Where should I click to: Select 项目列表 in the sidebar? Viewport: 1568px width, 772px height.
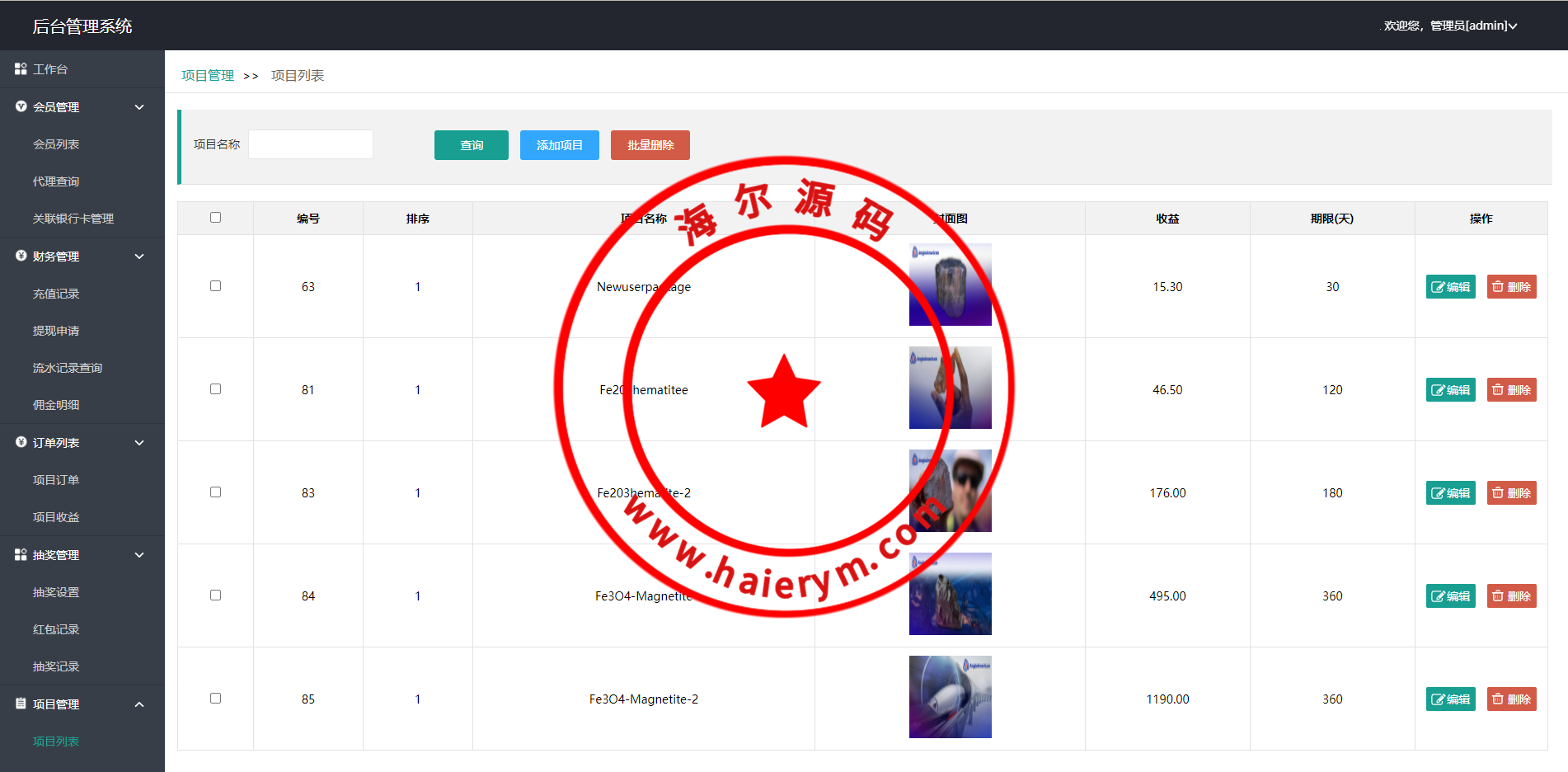56,741
